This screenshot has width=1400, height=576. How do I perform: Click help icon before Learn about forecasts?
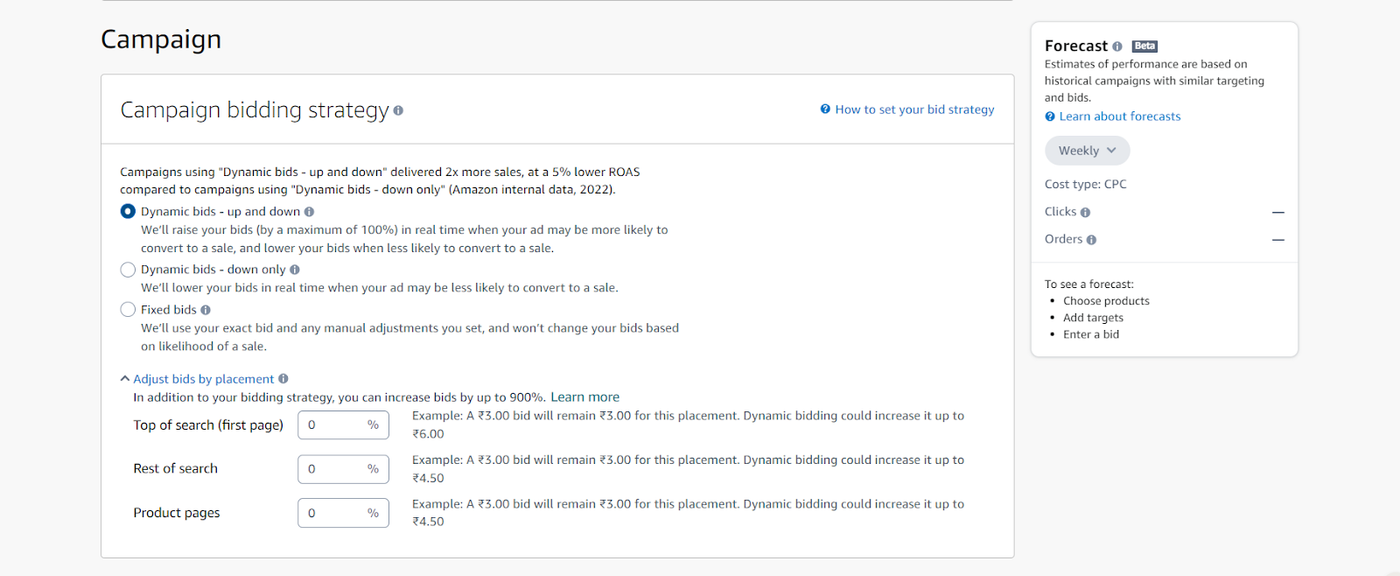click(1050, 116)
